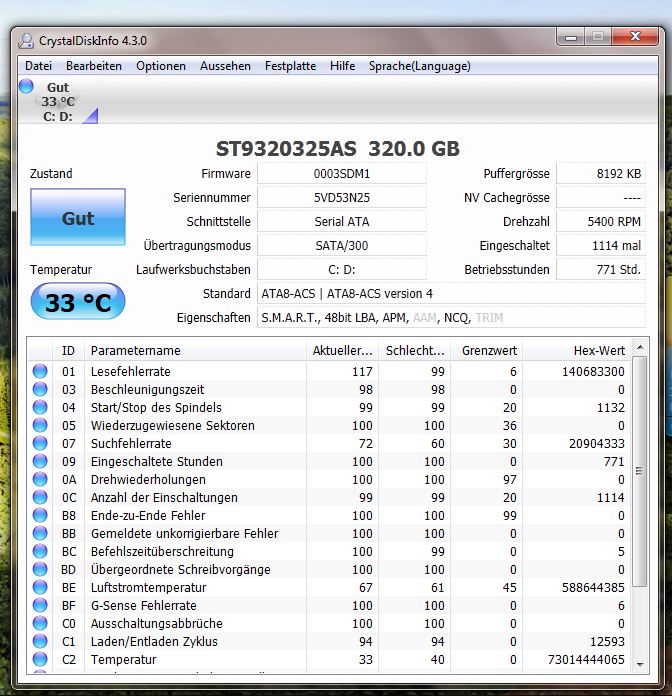Screen dimensions: 672x696
Task: Click the Standard field ATA8-ACS version 4
Action: [451, 293]
